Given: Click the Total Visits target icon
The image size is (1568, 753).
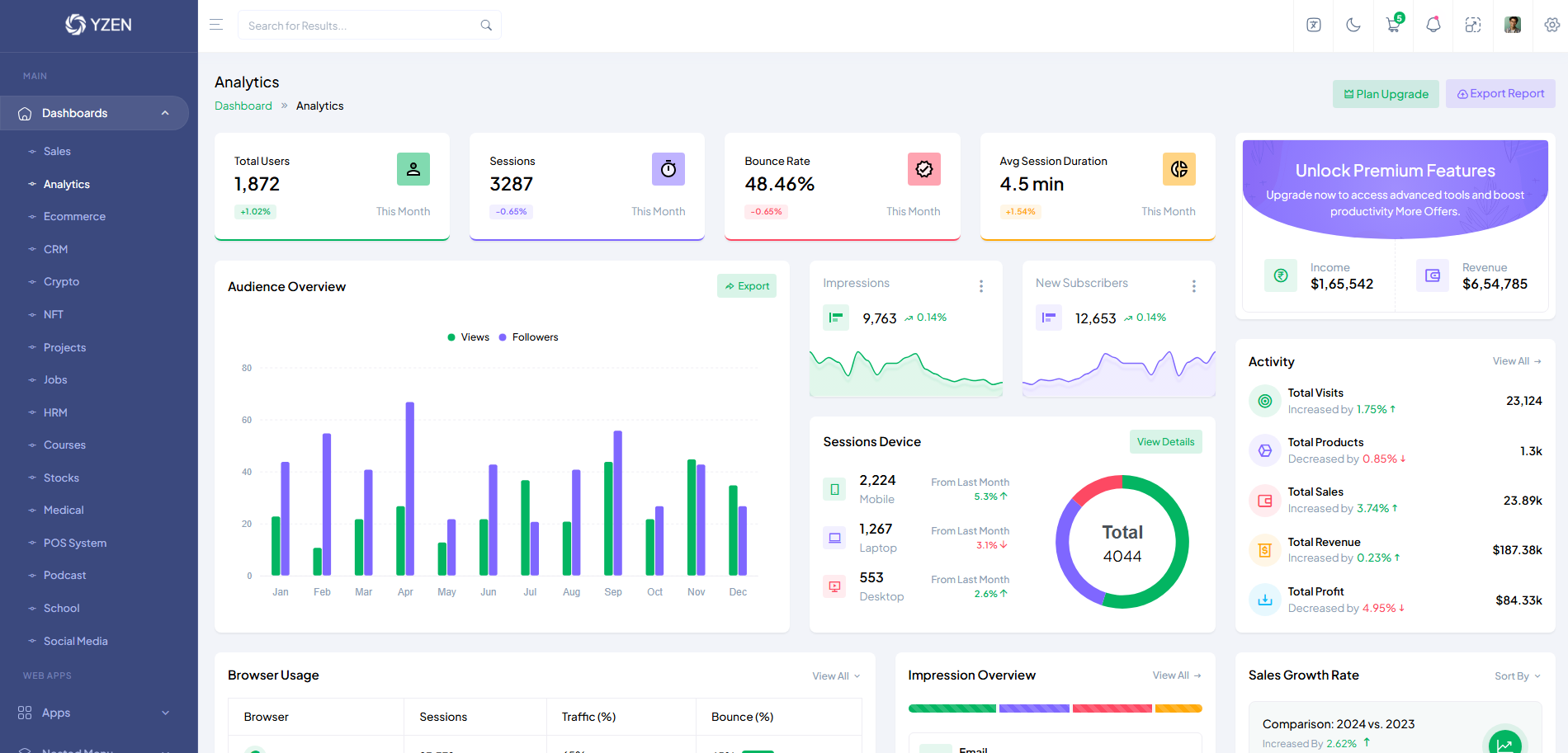Looking at the screenshot, I should click(x=1265, y=401).
